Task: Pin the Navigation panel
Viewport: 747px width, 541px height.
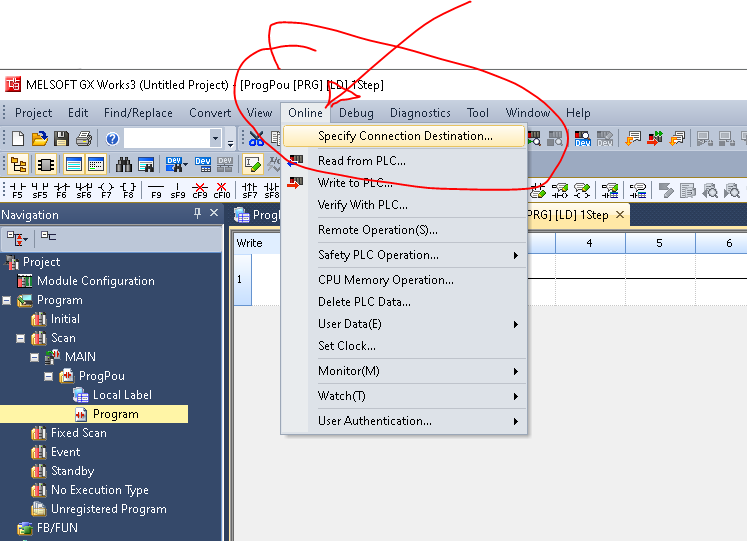Action: point(197,213)
